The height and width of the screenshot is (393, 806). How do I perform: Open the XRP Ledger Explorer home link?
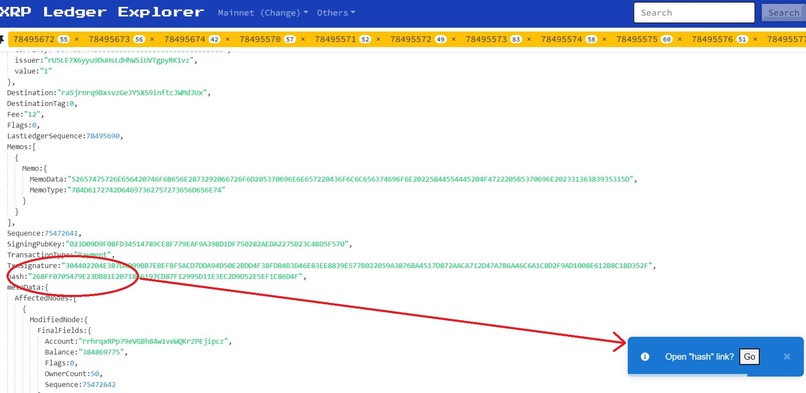[x=102, y=12]
